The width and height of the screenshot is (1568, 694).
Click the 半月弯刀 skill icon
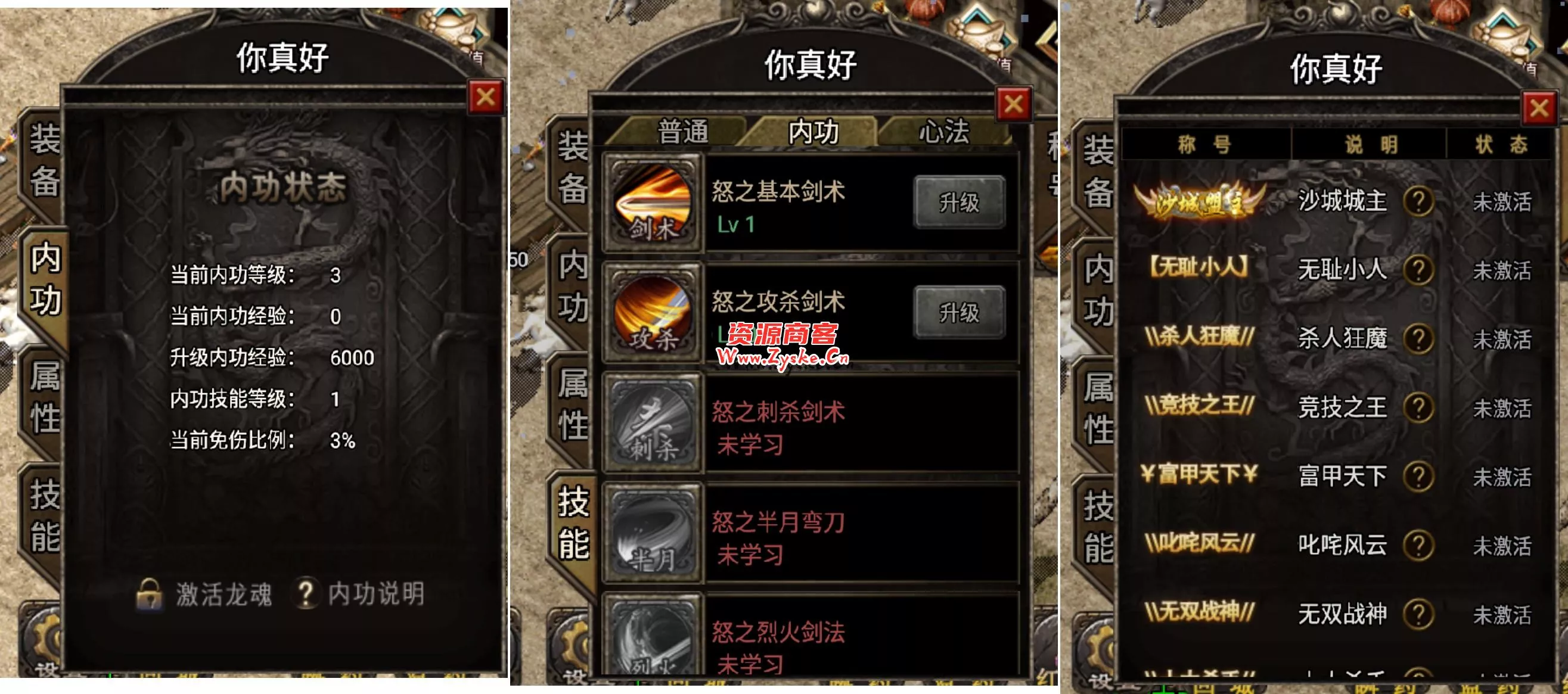tap(652, 533)
